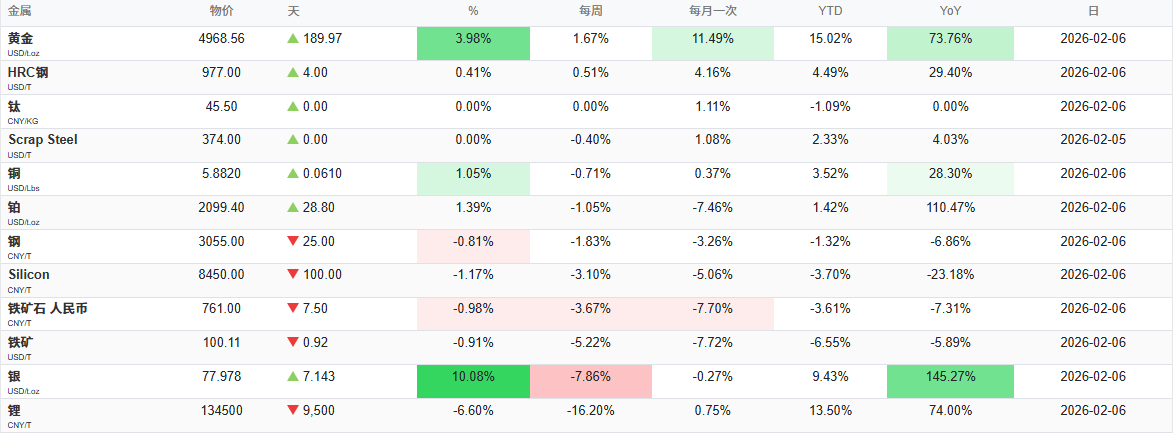Open the 锂 commodity link
The height and width of the screenshot is (435, 1173).
tap(14, 410)
